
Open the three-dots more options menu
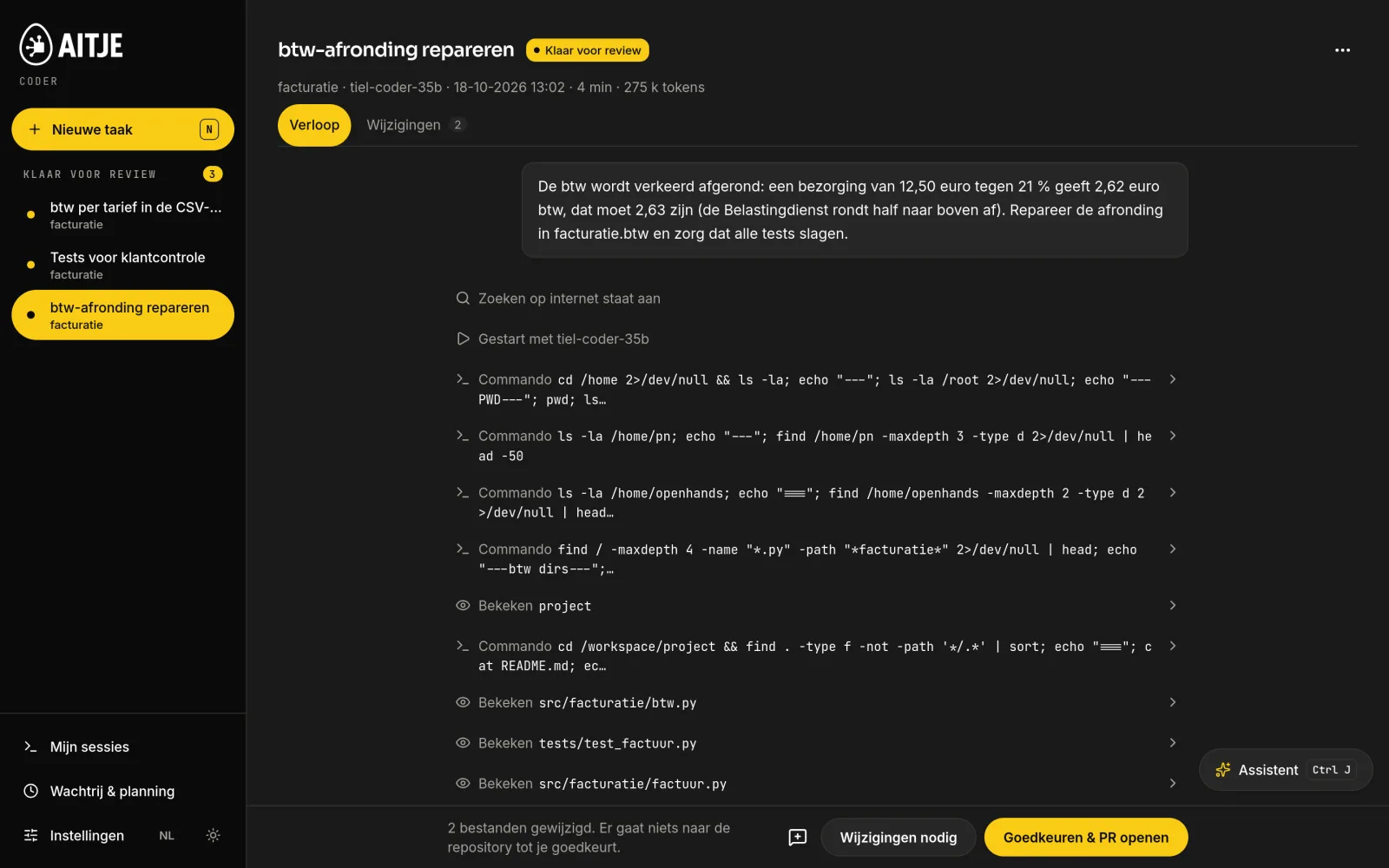coord(1342,50)
